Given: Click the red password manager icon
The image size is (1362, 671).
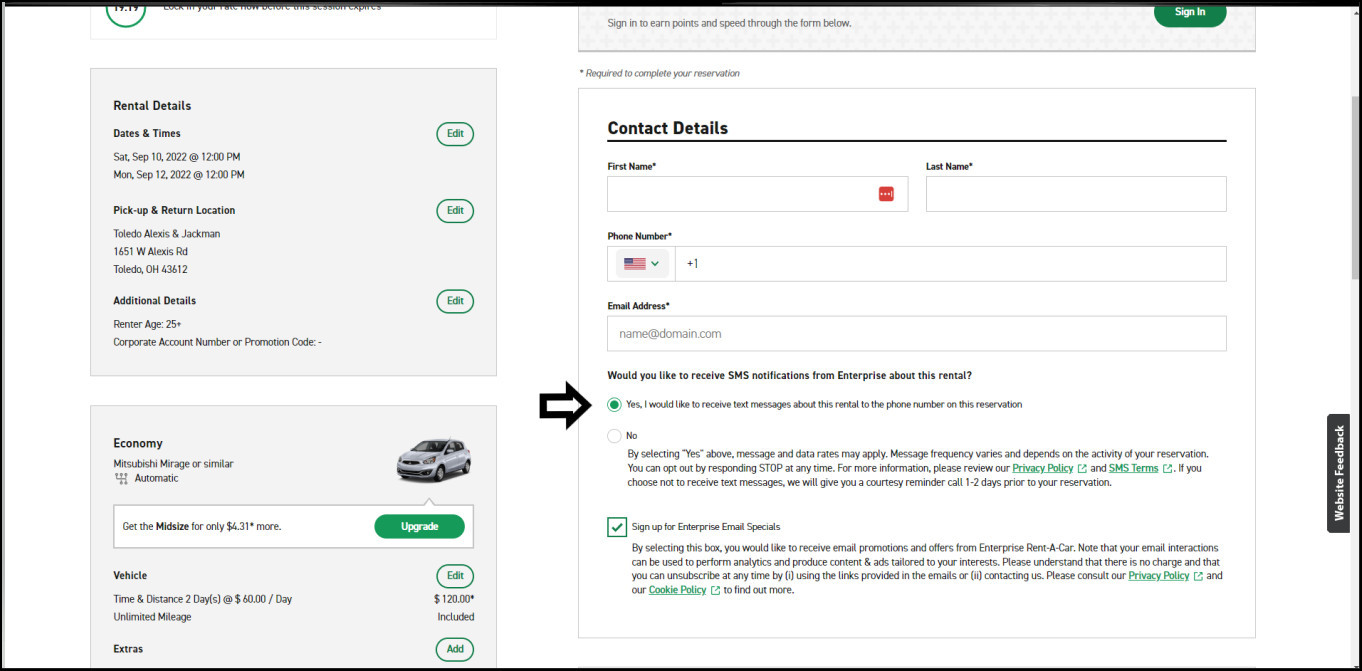Looking at the screenshot, I should (886, 194).
